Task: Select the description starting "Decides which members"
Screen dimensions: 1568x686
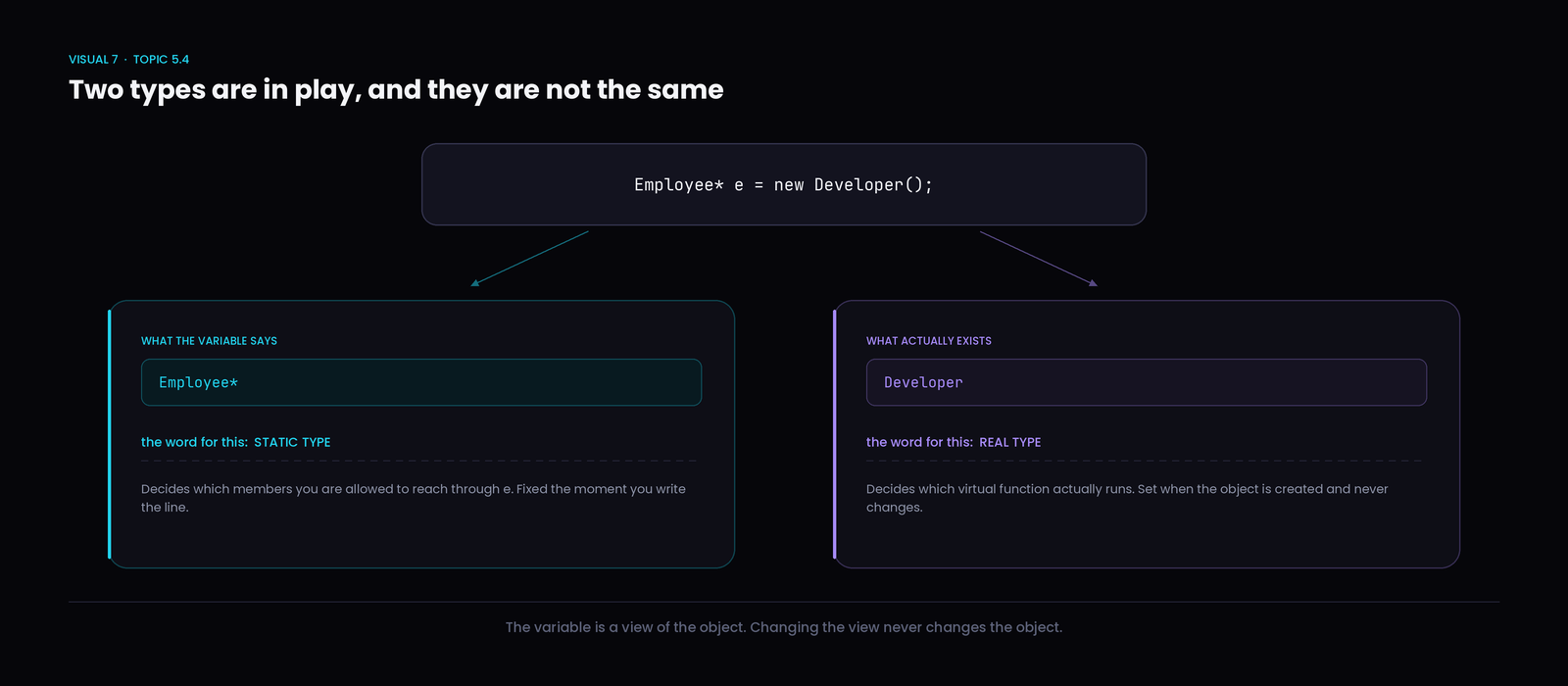Action: point(414,498)
